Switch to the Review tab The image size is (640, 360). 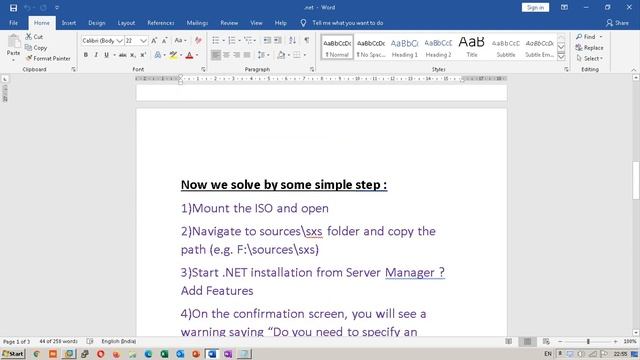pyautogui.click(x=229, y=23)
